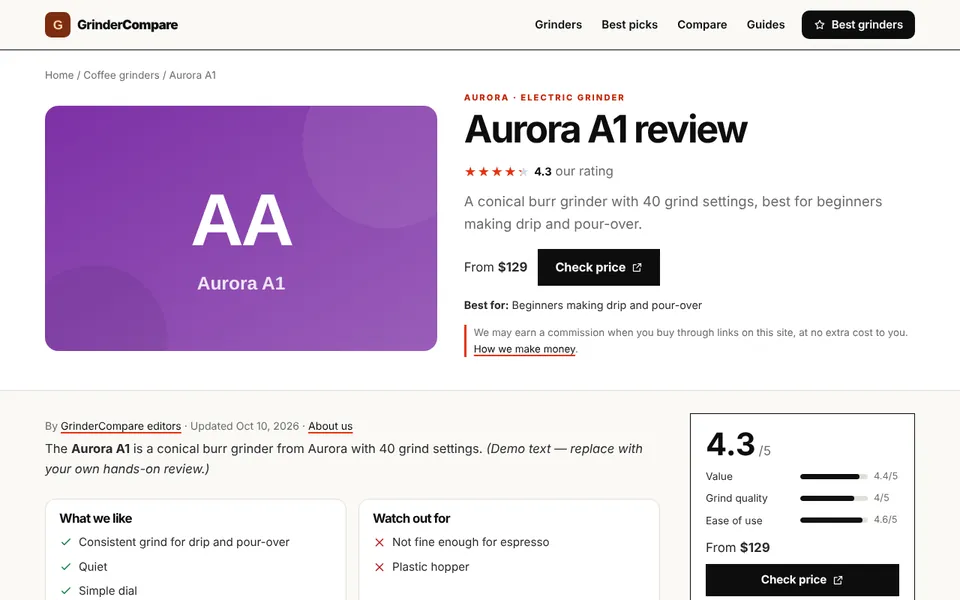Image resolution: width=960 pixels, height=600 pixels.
Task: Click the GrinderCompare G logo icon
Action: click(58, 25)
